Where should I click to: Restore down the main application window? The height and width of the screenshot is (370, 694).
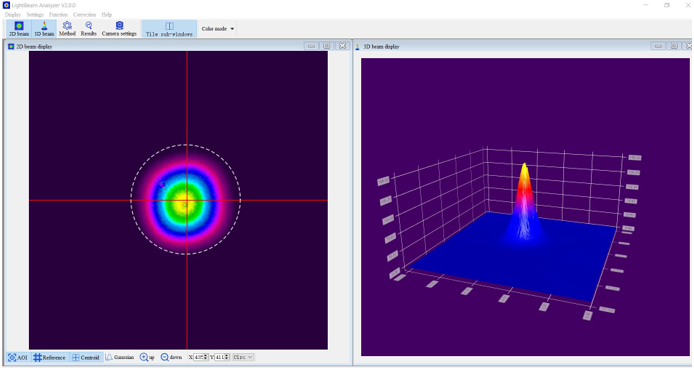click(667, 5)
